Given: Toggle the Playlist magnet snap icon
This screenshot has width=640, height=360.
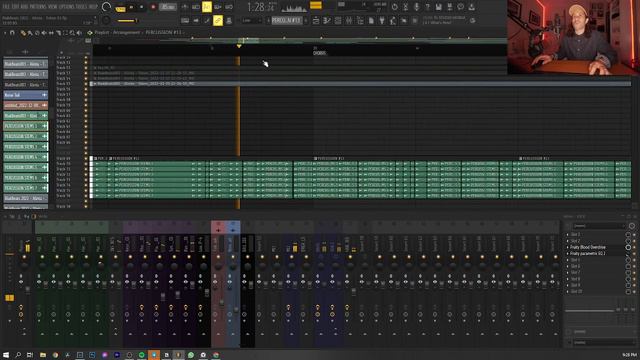Looking at the screenshot, I should tap(12, 32).
